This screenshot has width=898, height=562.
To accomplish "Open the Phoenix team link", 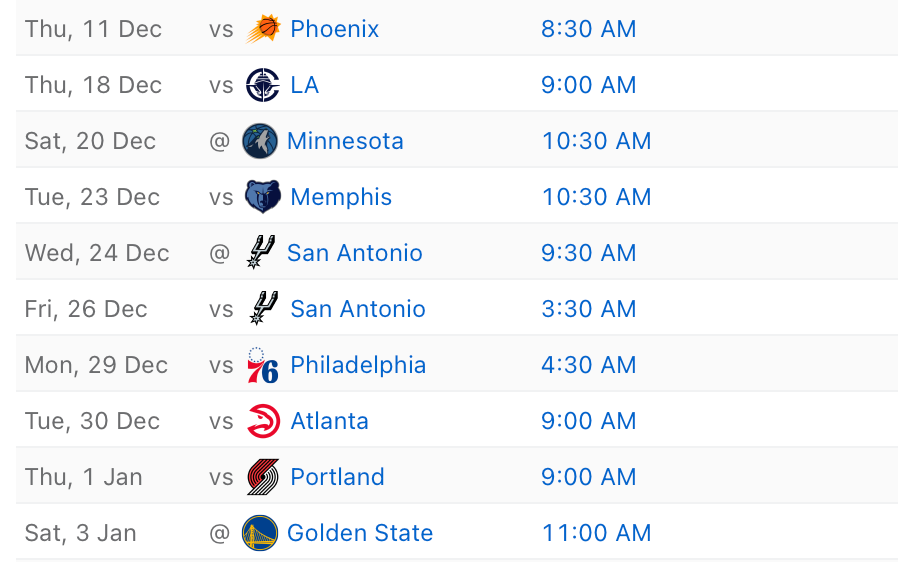I will point(335,29).
